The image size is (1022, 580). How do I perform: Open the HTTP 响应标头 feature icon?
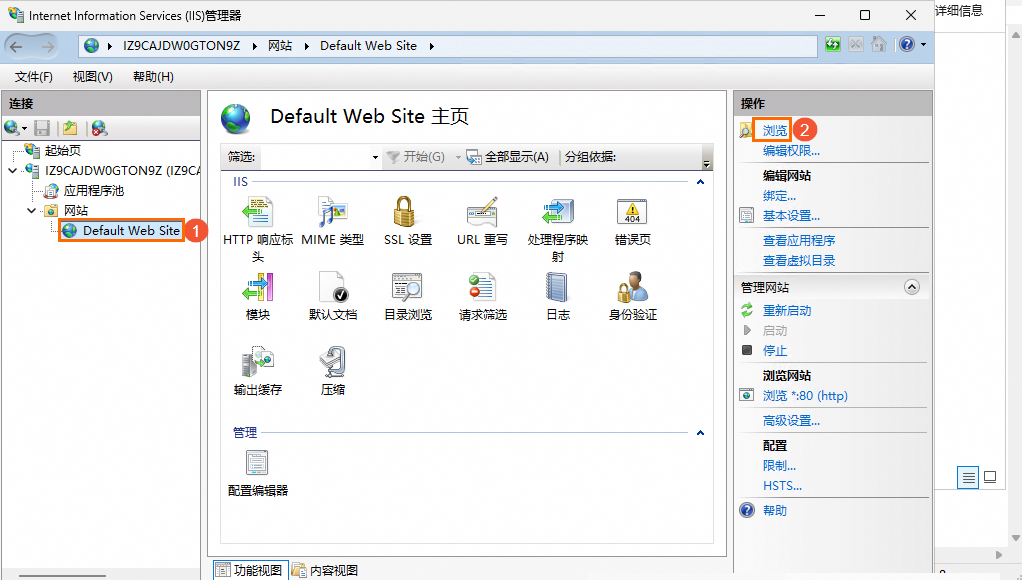258,212
